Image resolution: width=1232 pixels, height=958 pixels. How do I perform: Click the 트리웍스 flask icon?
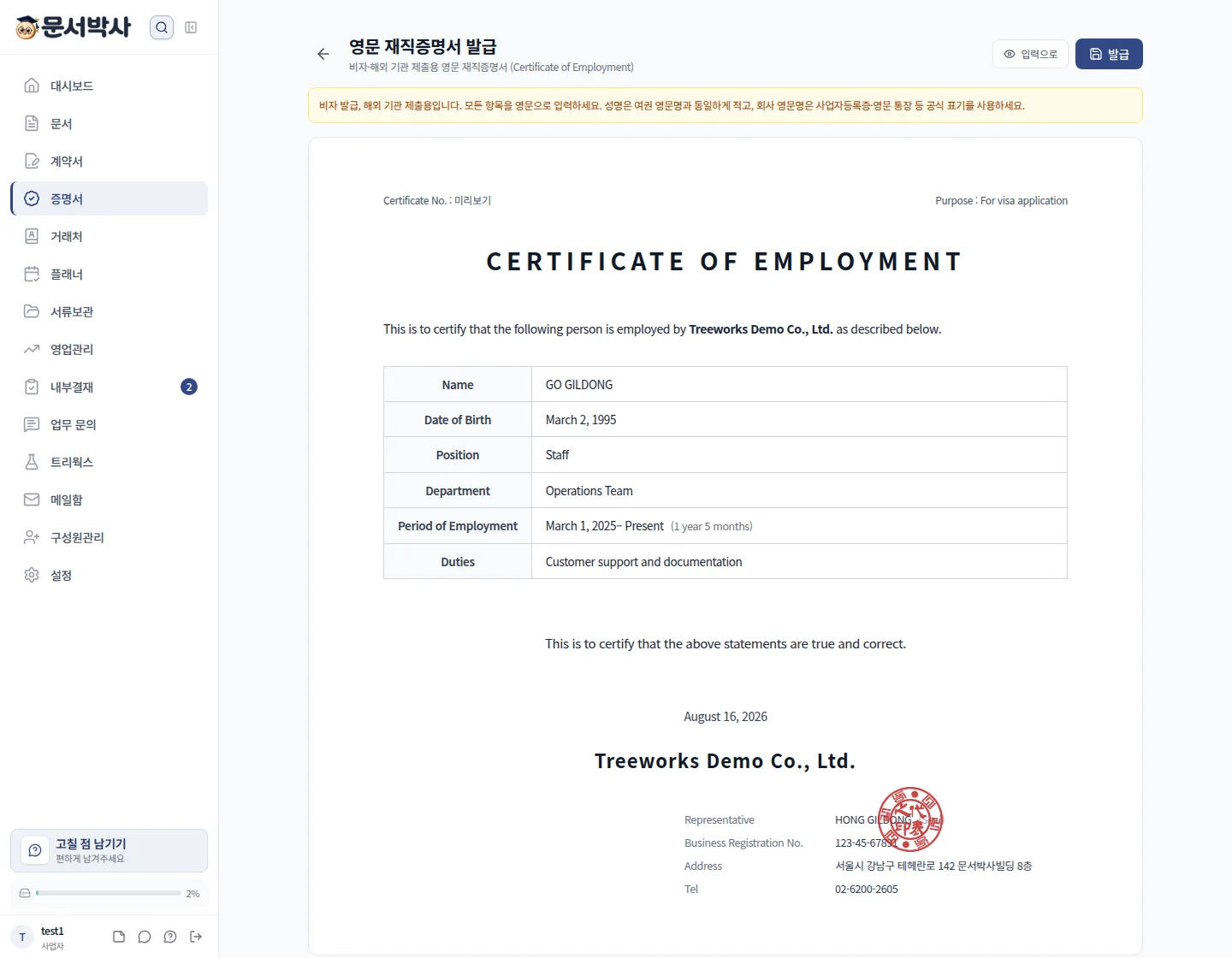32,462
